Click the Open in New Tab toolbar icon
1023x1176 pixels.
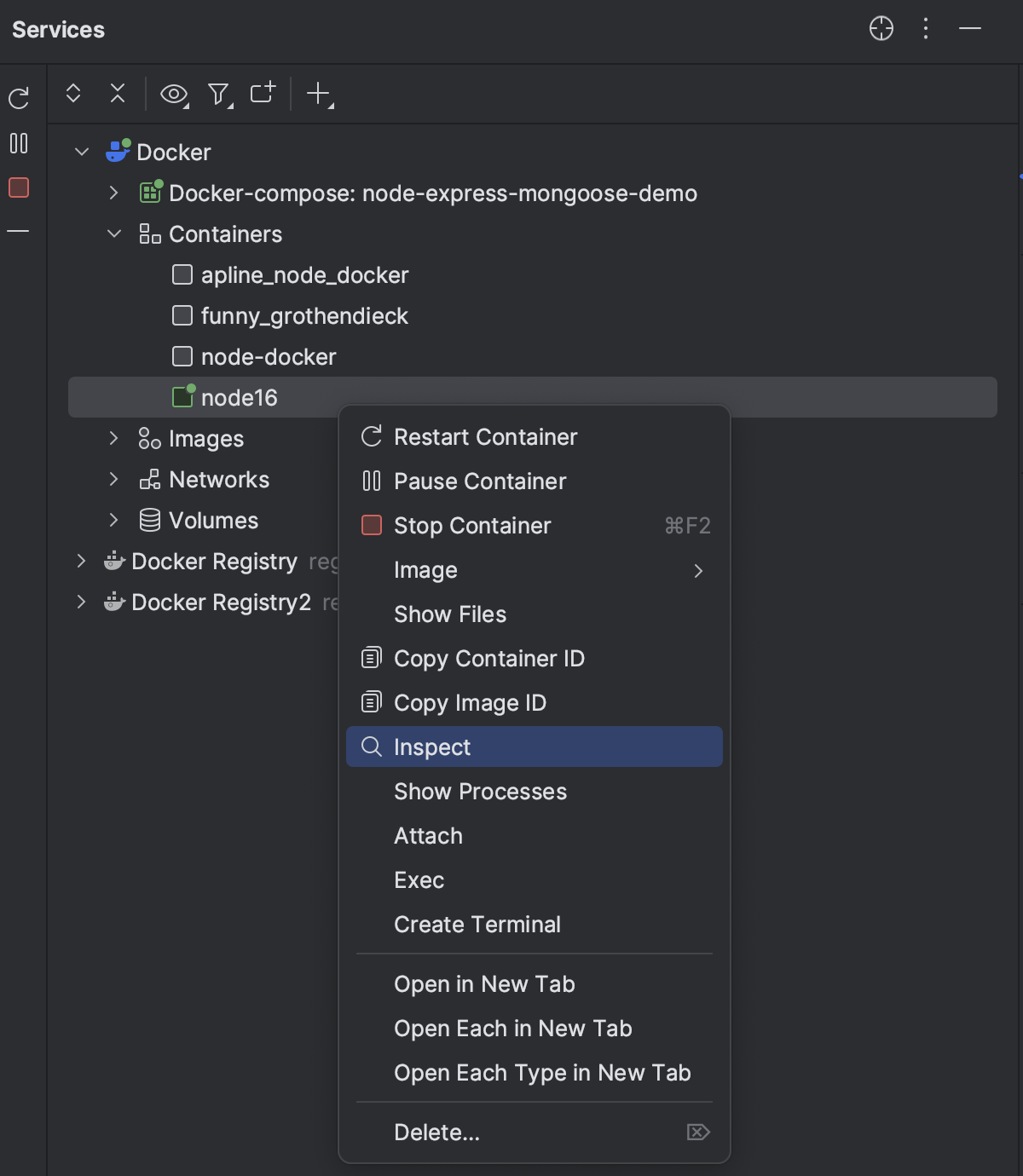(x=263, y=95)
